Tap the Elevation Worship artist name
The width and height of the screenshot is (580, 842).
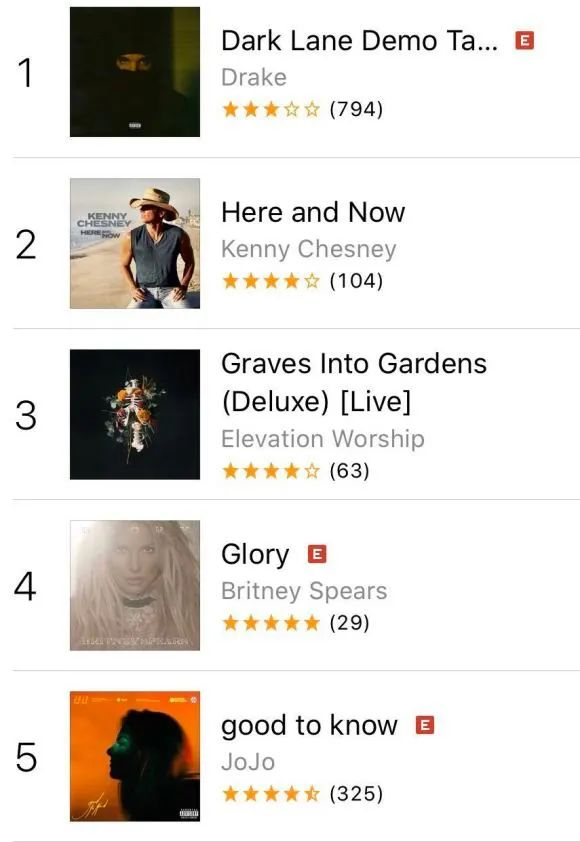click(x=323, y=439)
